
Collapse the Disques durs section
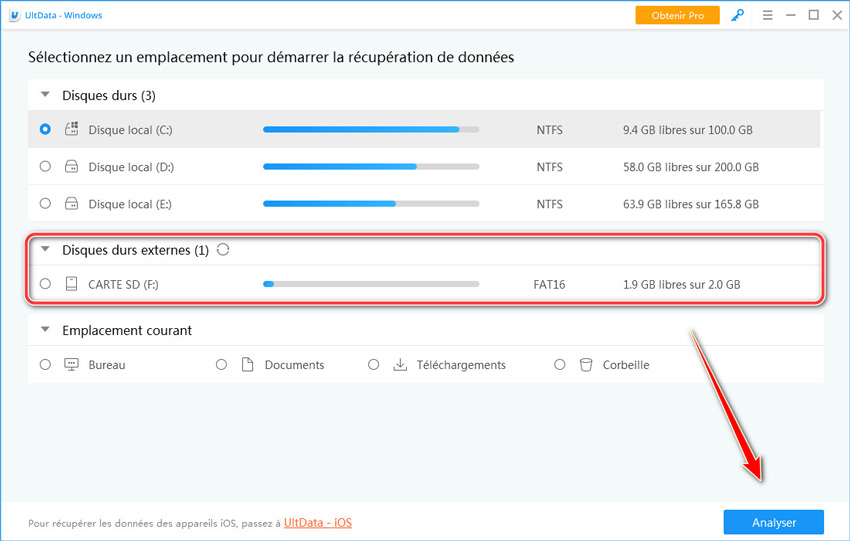click(45, 96)
